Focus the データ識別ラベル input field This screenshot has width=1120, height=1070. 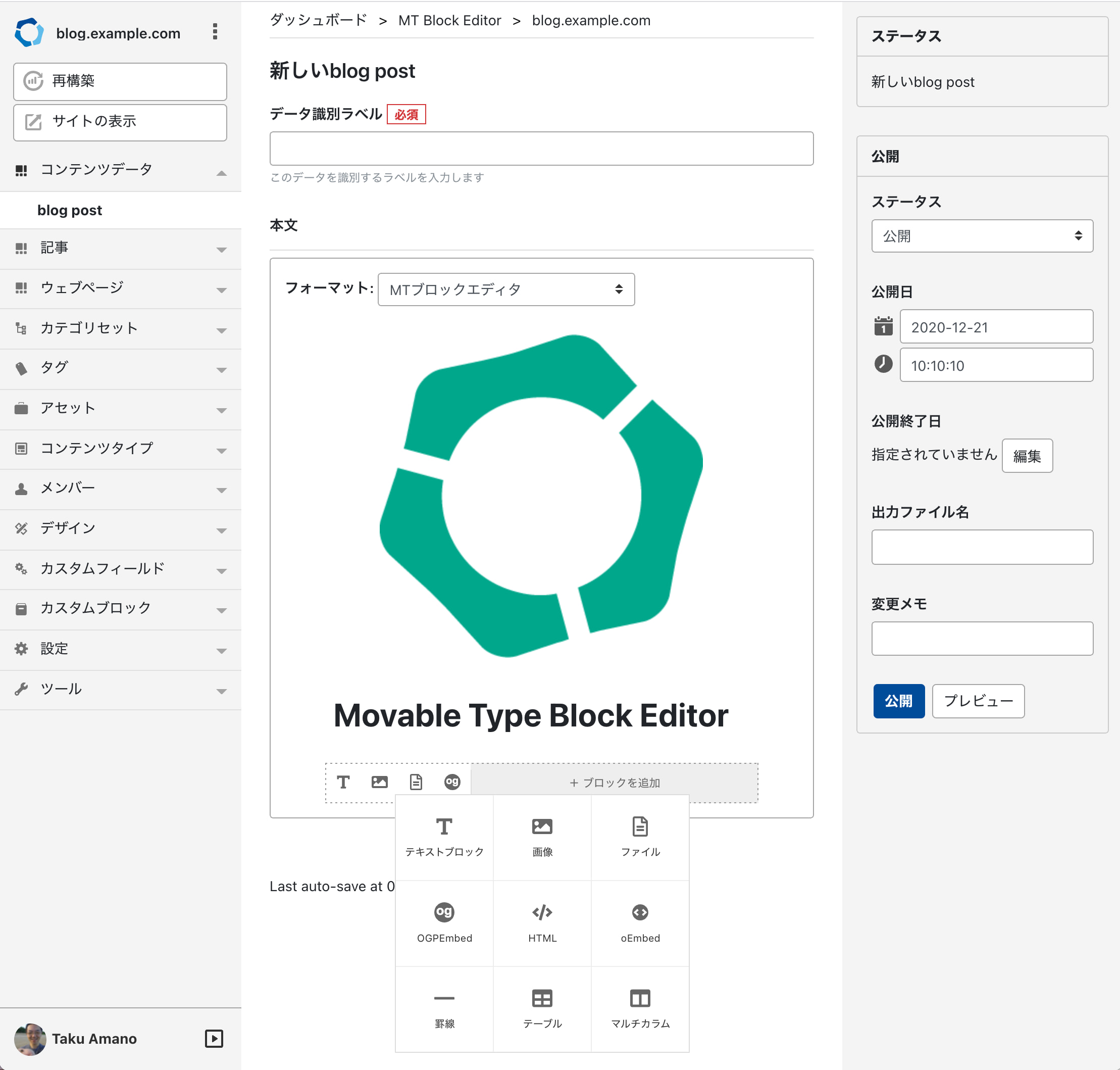[541, 149]
